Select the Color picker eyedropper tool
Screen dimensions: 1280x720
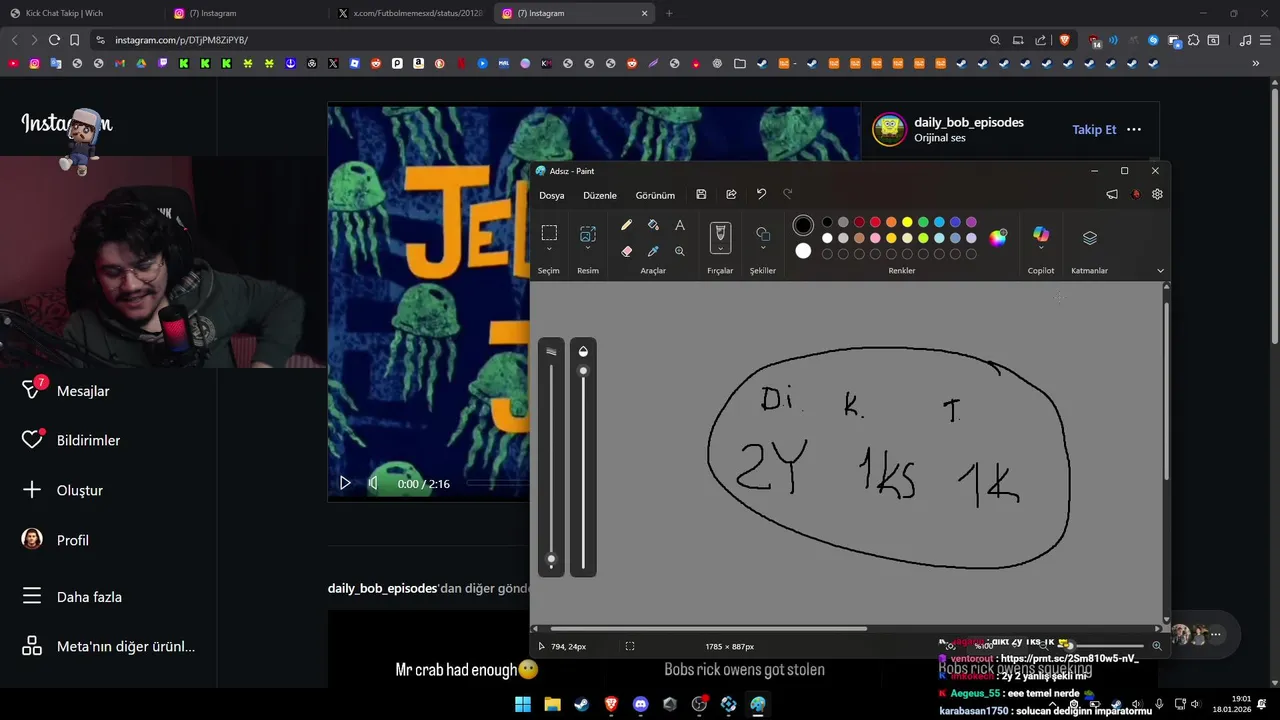click(653, 251)
